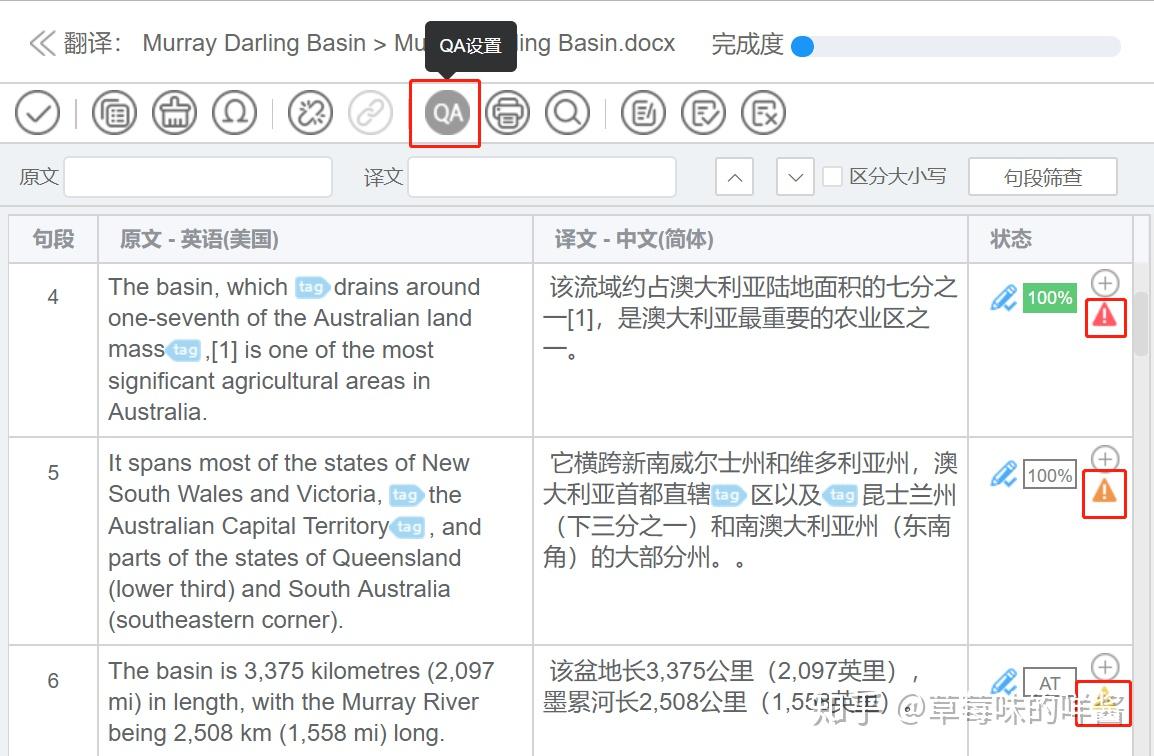Click the search magnifier icon
Viewport: 1154px width, 756px height.
pyautogui.click(x=567, y=112)
